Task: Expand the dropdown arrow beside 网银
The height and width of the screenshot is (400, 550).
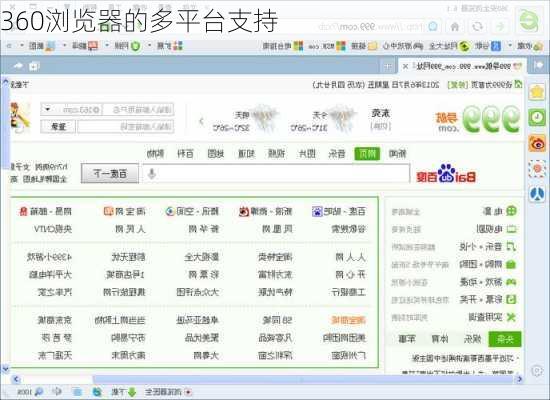Action: point(107,46)
